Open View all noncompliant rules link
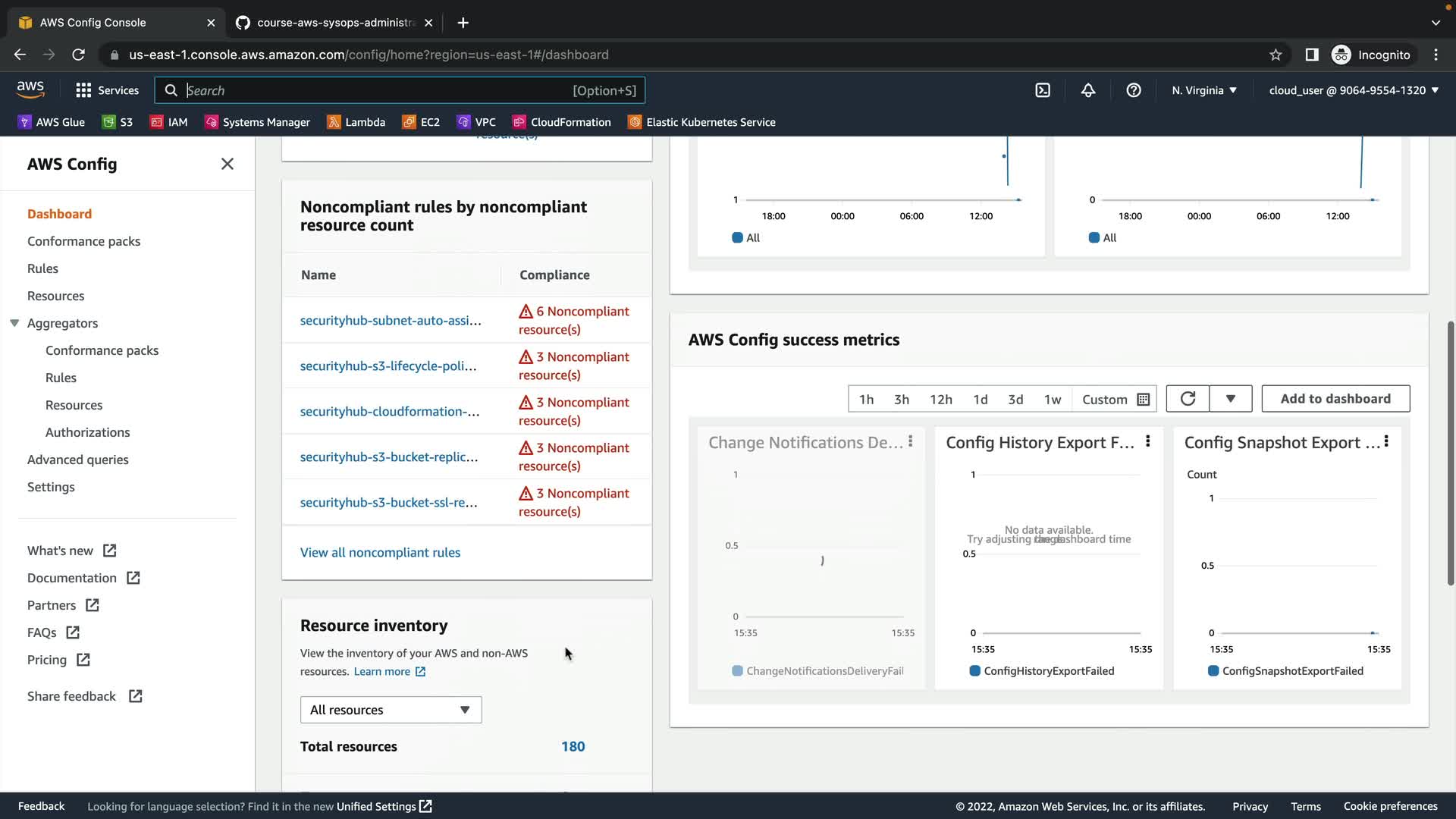This screenshot has height=819, width=1456. 380,553
